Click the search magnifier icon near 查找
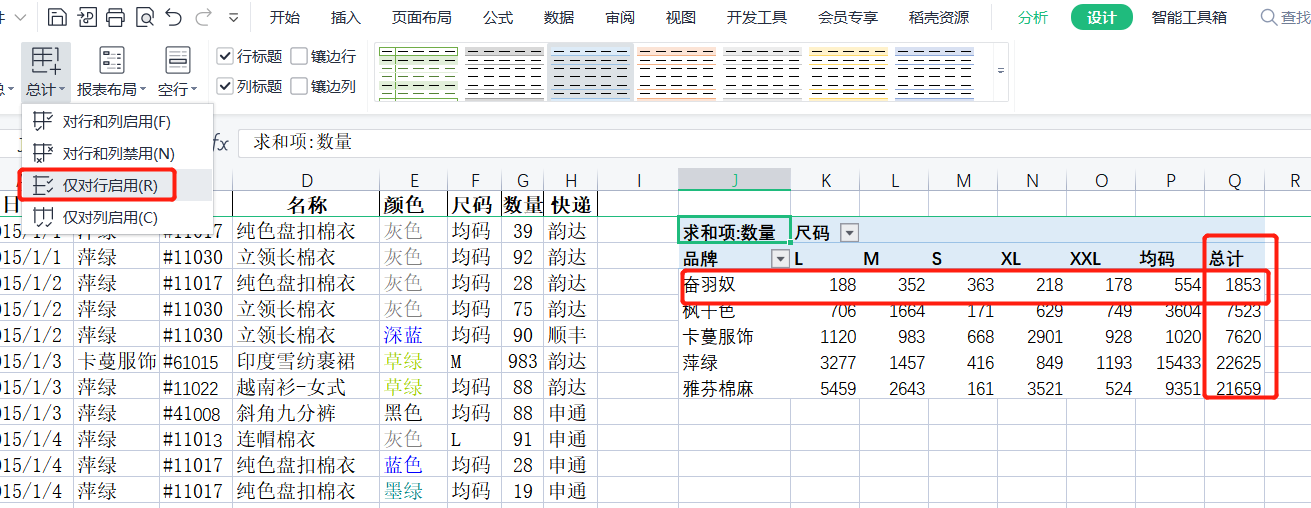This screenshot has width=1311, height=508. (1269, 17)
